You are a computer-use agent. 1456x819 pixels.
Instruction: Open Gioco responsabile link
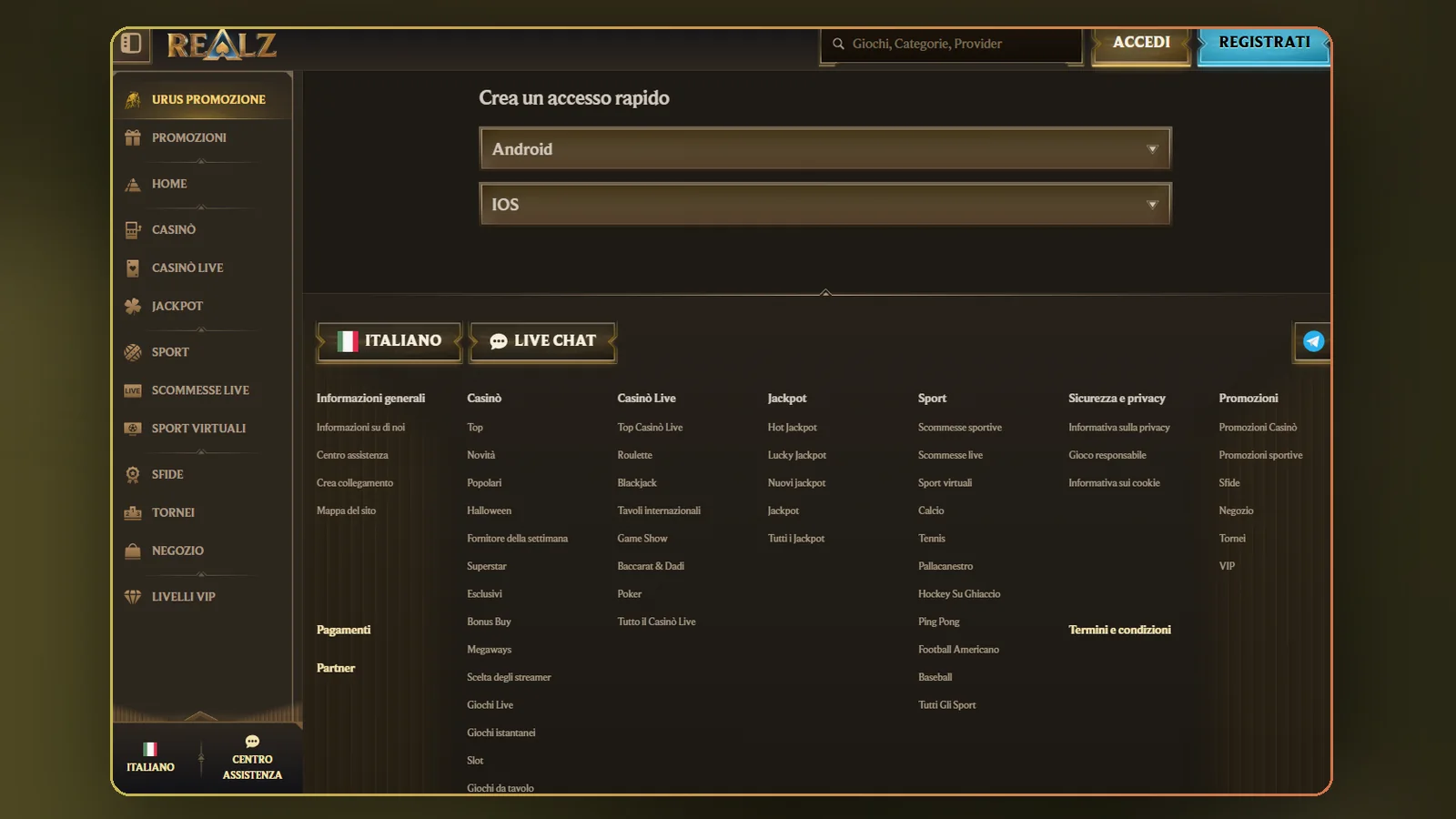click(x=1107, y=455)
